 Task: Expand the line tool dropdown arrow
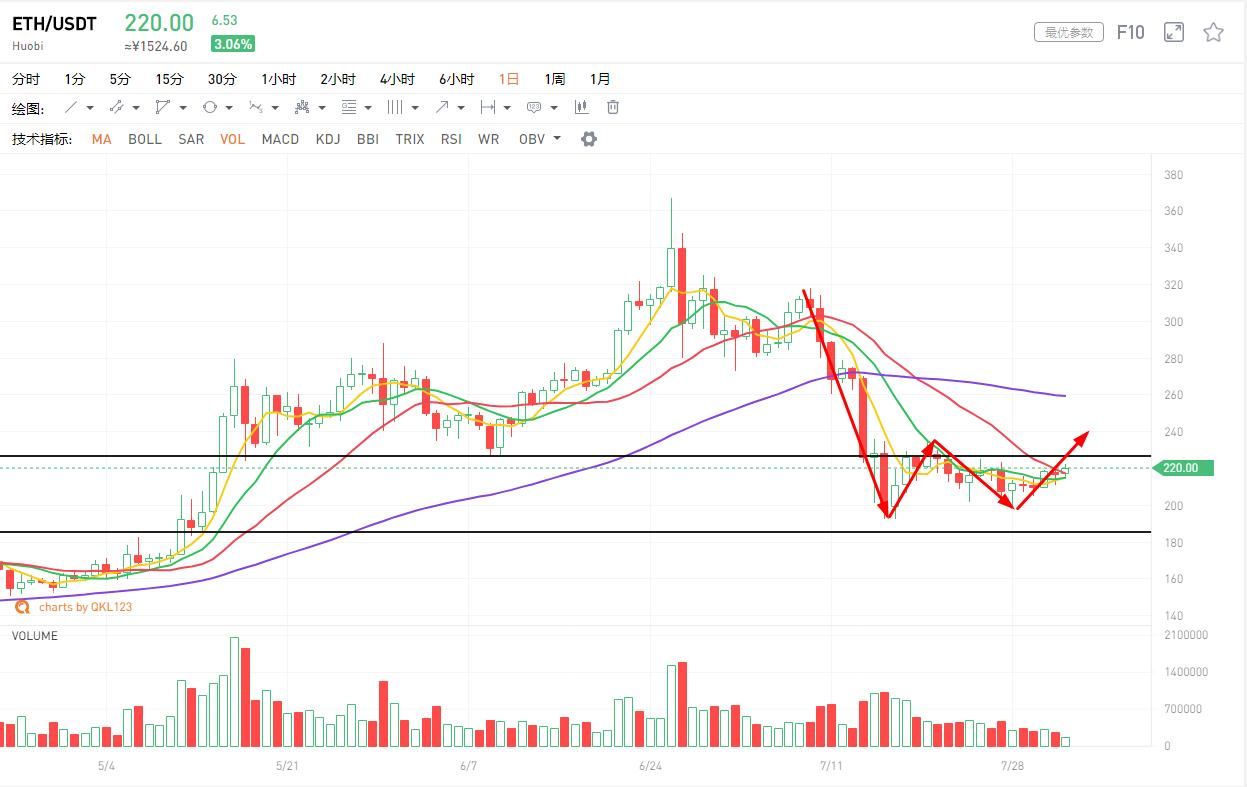tap(90, 108)
